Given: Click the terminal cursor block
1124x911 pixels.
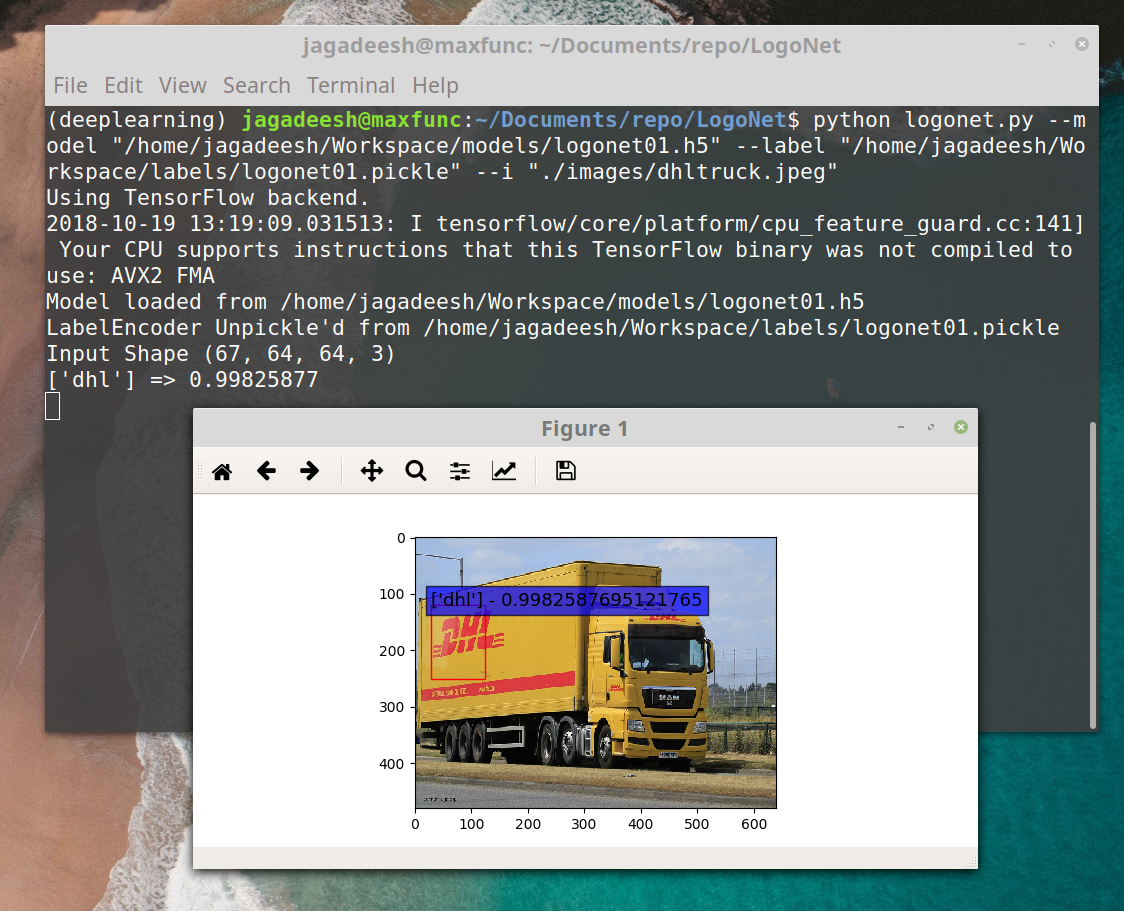Looking at the screenshot, I should pyautogui.click(x=52, y=406).
